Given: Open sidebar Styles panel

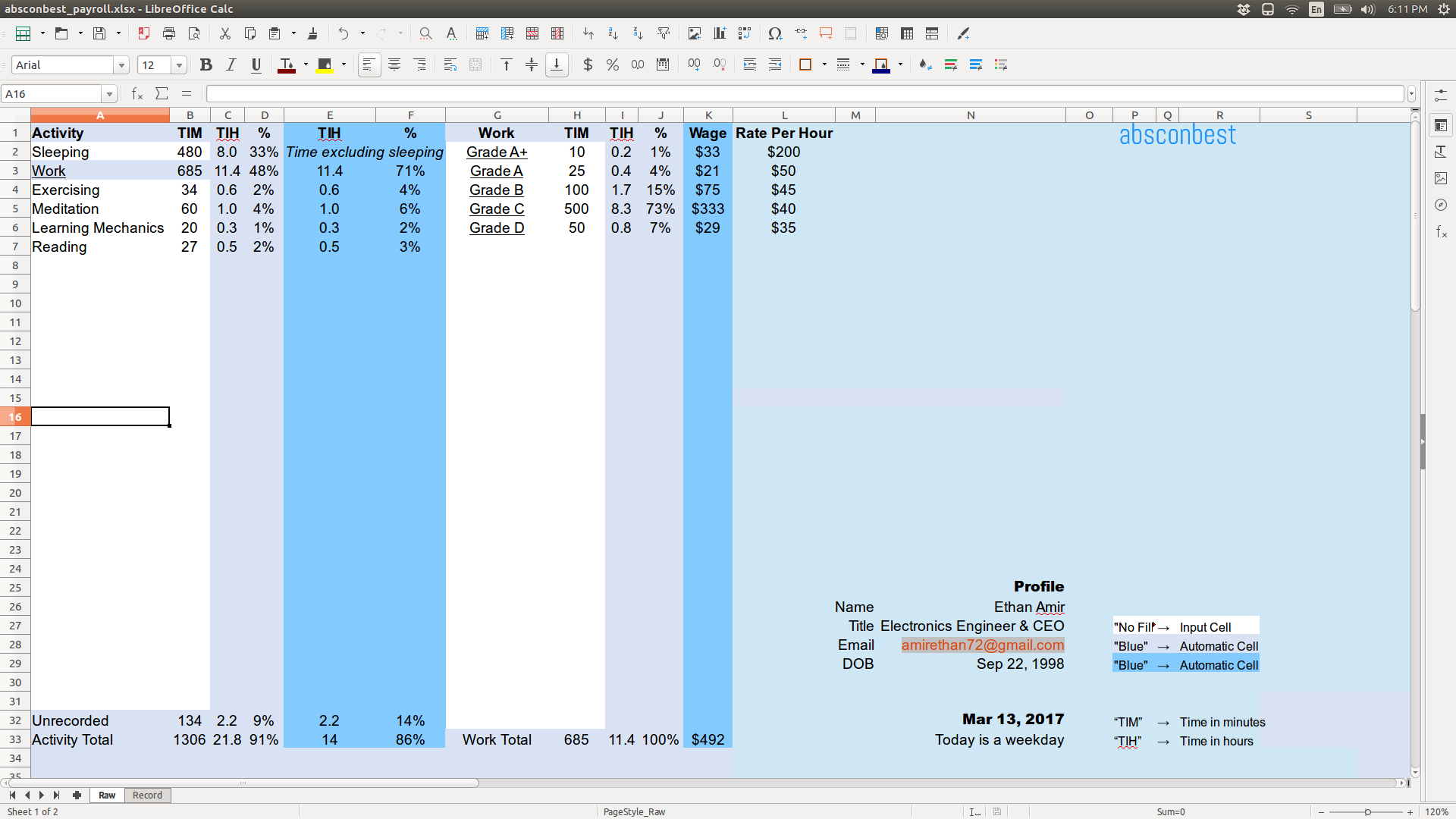Looking at the screenshot, I should pos(1441,152).
